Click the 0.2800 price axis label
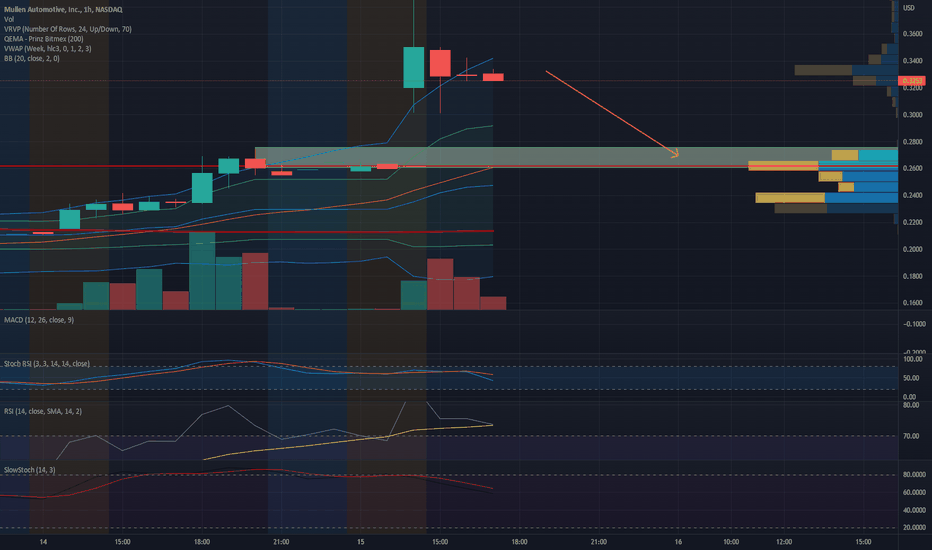This screenshot has width=932, height=550. tap(913, 142)
